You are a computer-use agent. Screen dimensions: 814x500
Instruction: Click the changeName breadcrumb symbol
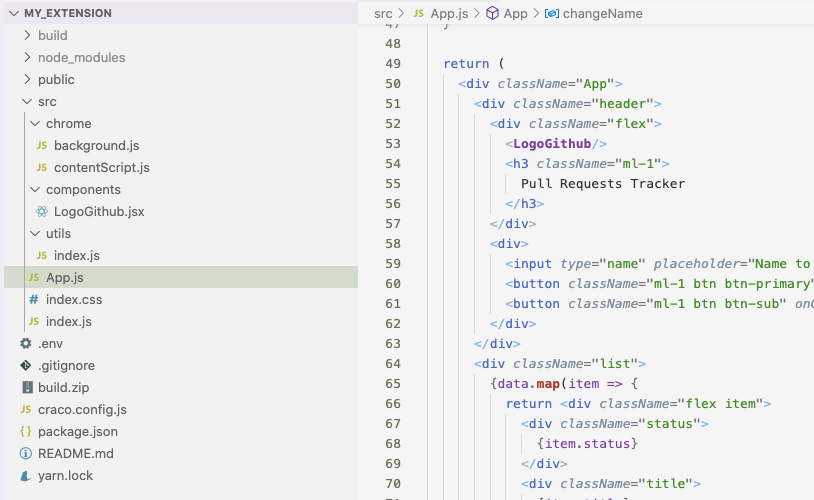[x=602, y=14]
